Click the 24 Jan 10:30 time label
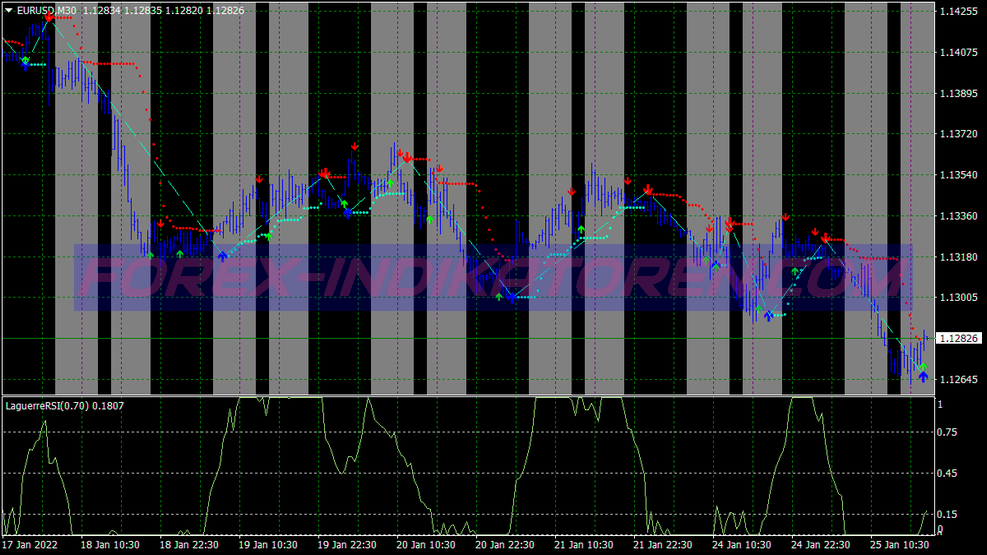 [x=742, y=545]
